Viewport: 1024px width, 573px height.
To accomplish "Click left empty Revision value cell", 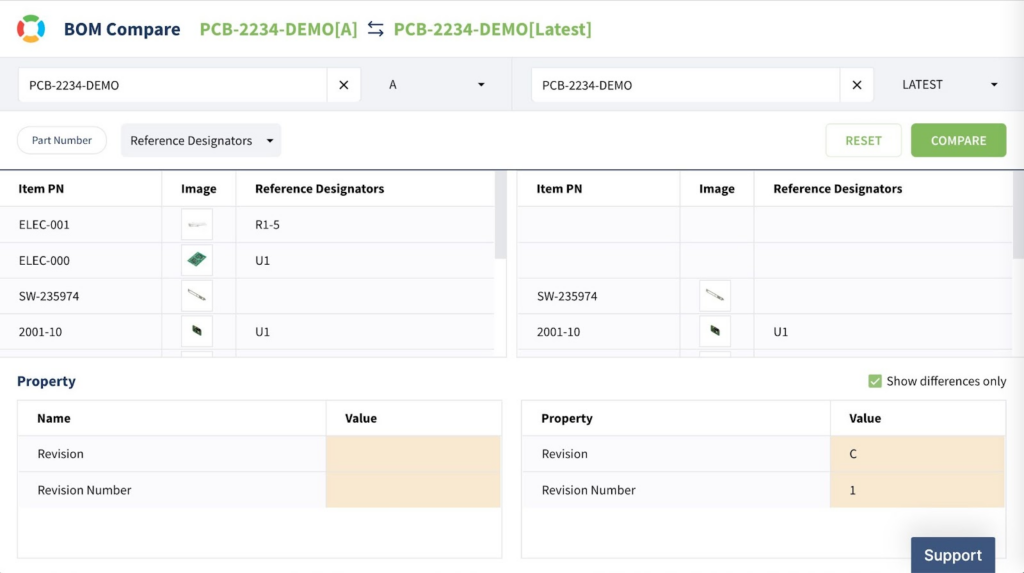I will 413,453.
